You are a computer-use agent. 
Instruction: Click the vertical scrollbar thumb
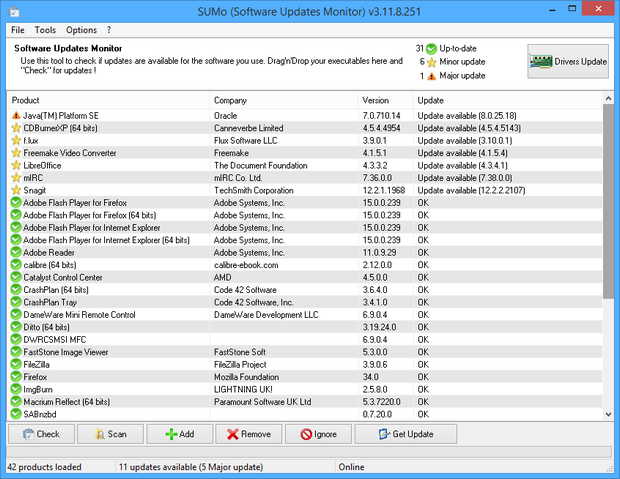[608, 201]
